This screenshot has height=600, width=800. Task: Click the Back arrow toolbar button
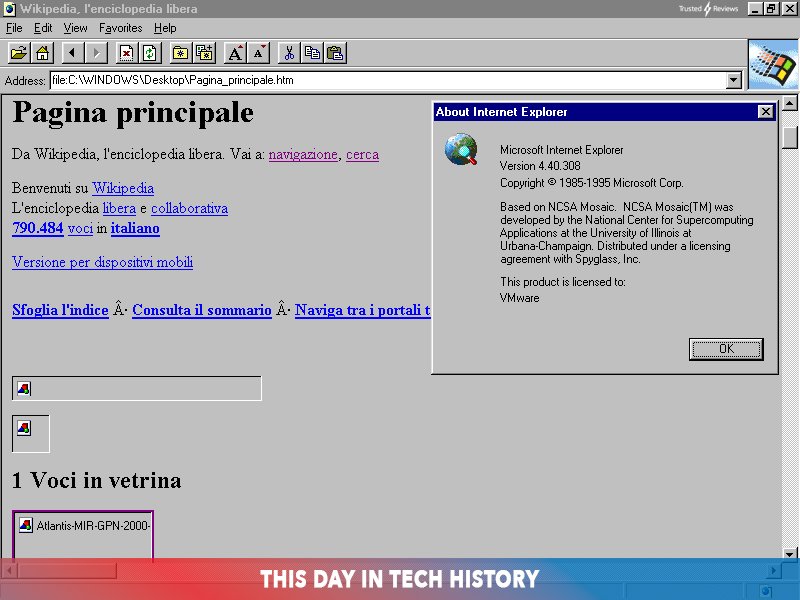[x=72, y=53]
